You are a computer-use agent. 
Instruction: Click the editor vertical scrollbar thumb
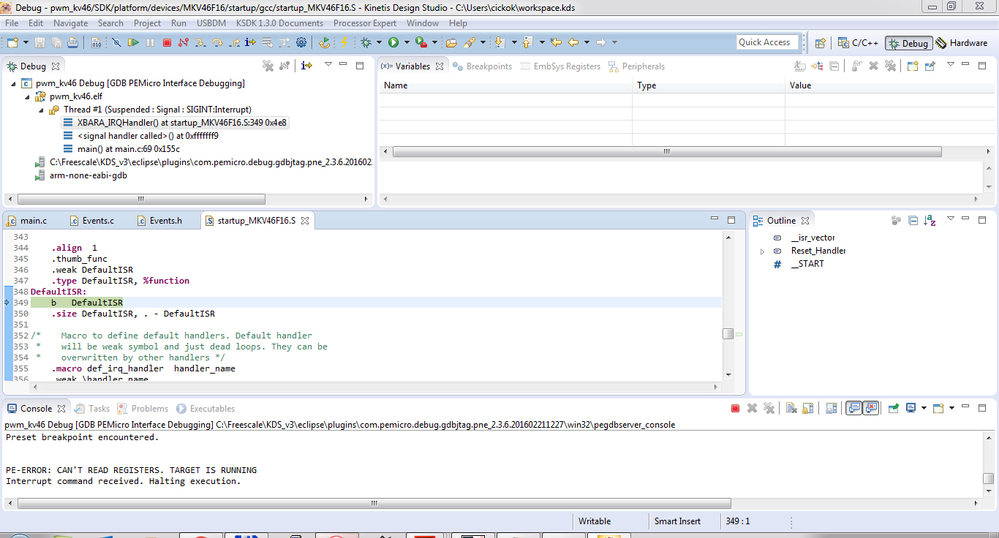pyautogui.click(x=728, y=333)
